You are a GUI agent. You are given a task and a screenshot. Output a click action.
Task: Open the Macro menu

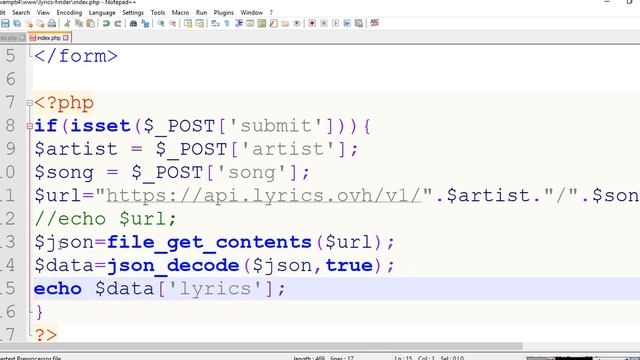click(180, 13)
